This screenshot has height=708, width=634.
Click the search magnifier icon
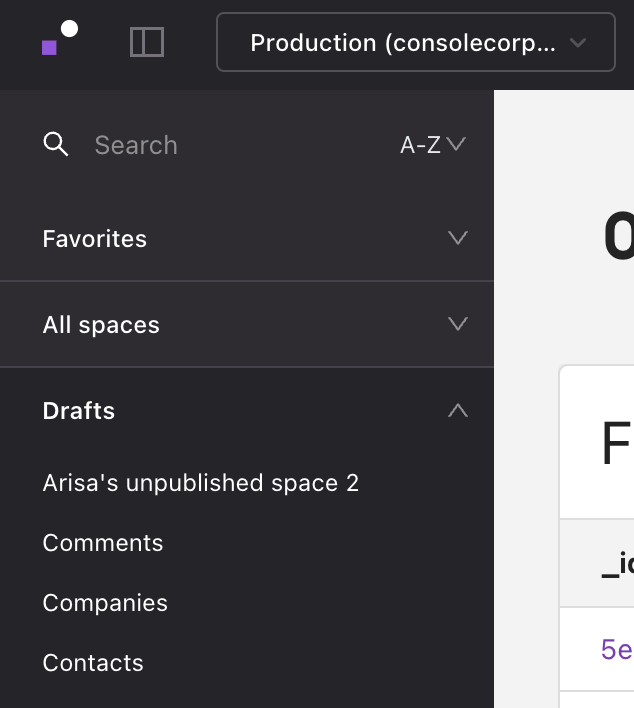56,145
